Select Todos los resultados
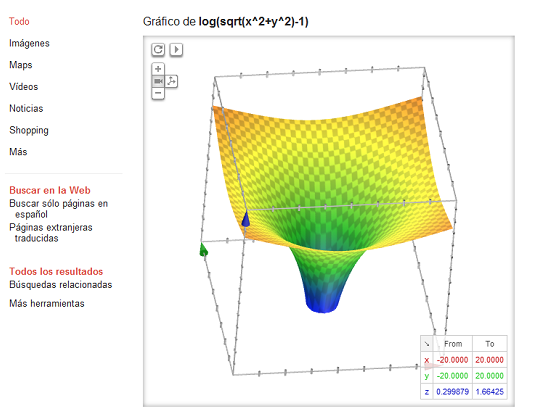Screen dimensions: 537x418 [56, 271]
